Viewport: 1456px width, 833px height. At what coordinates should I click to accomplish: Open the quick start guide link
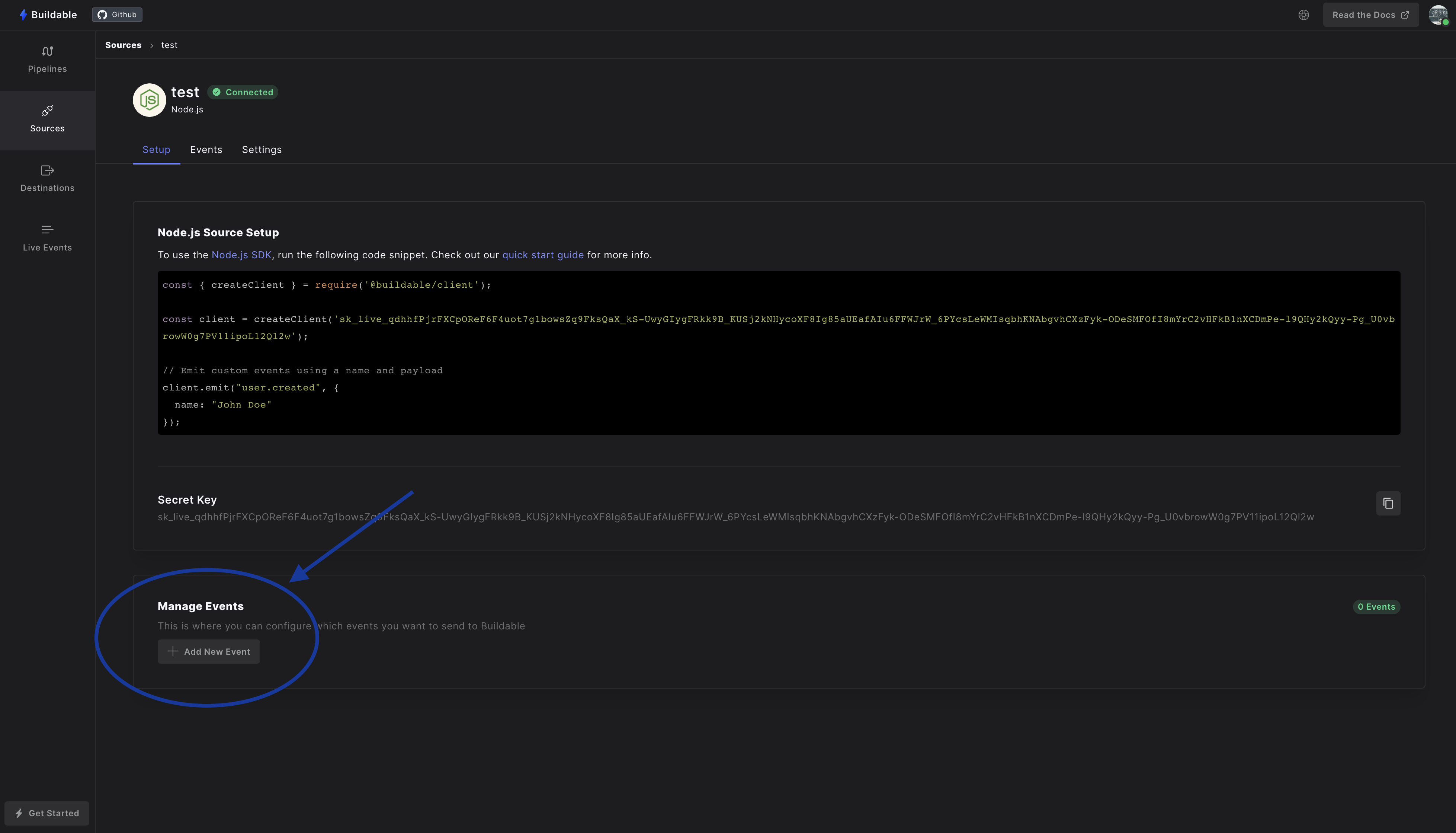pos(543,255)
